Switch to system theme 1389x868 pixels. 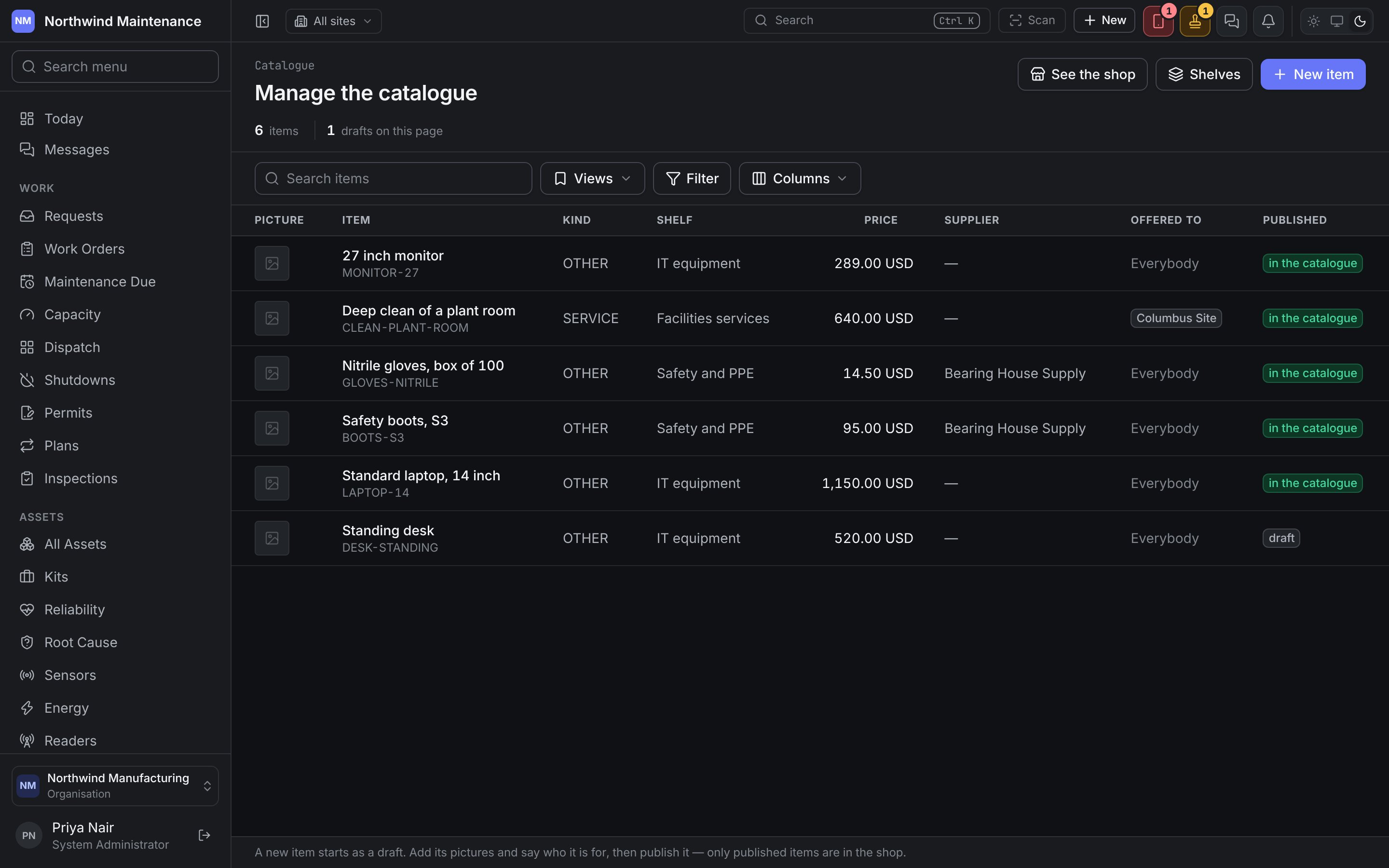(x=1337, y=21)
